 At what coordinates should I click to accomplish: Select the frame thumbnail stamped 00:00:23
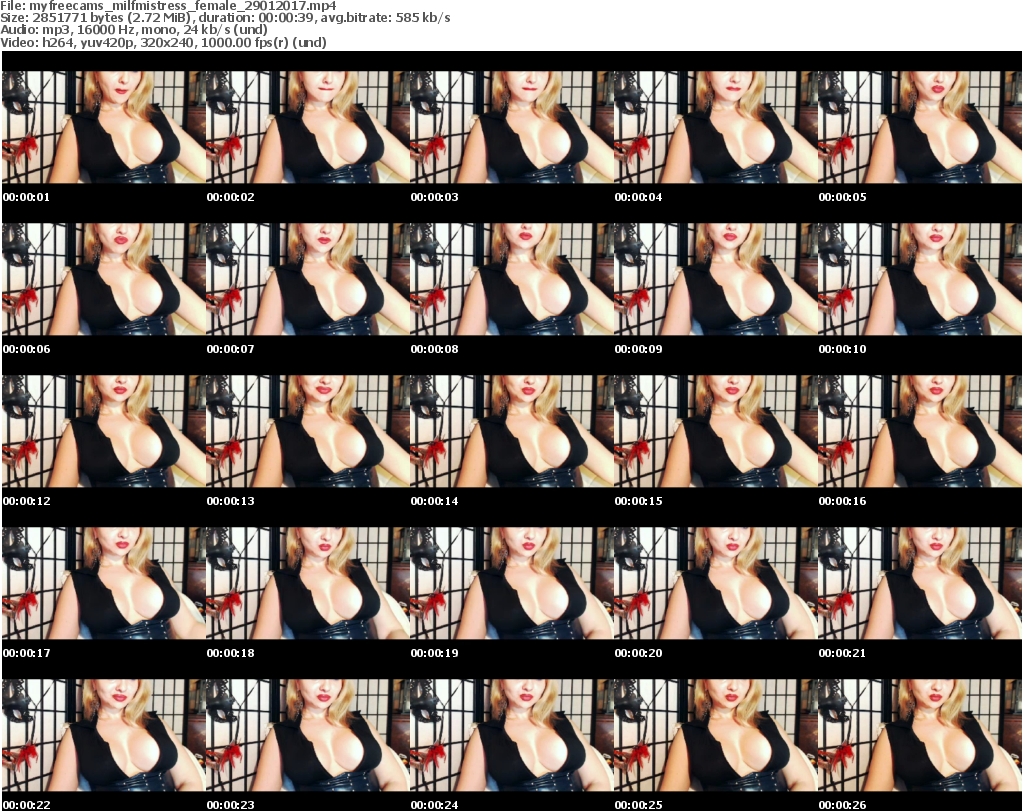pos(308,735)
